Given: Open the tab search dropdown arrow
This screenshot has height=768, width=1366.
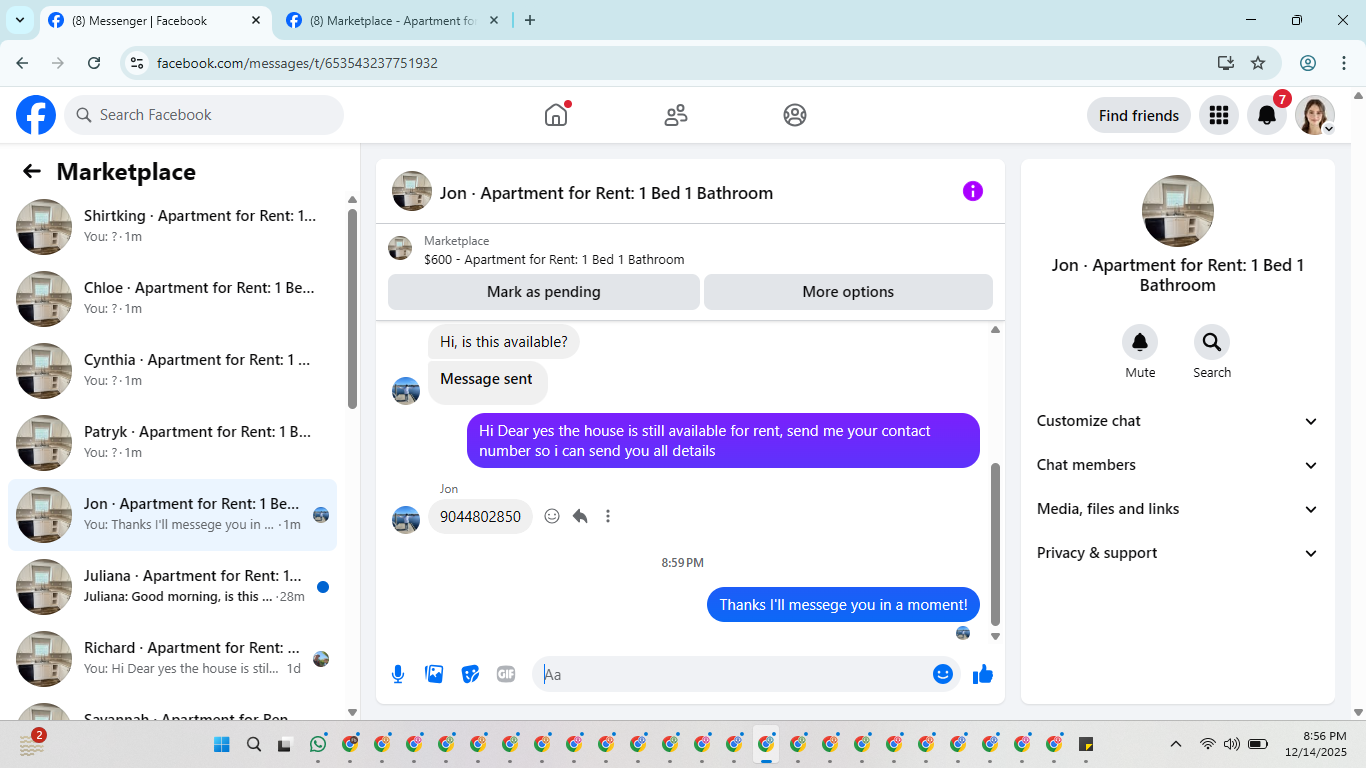Looking at the screenshot, I should (x=19, y=20).
